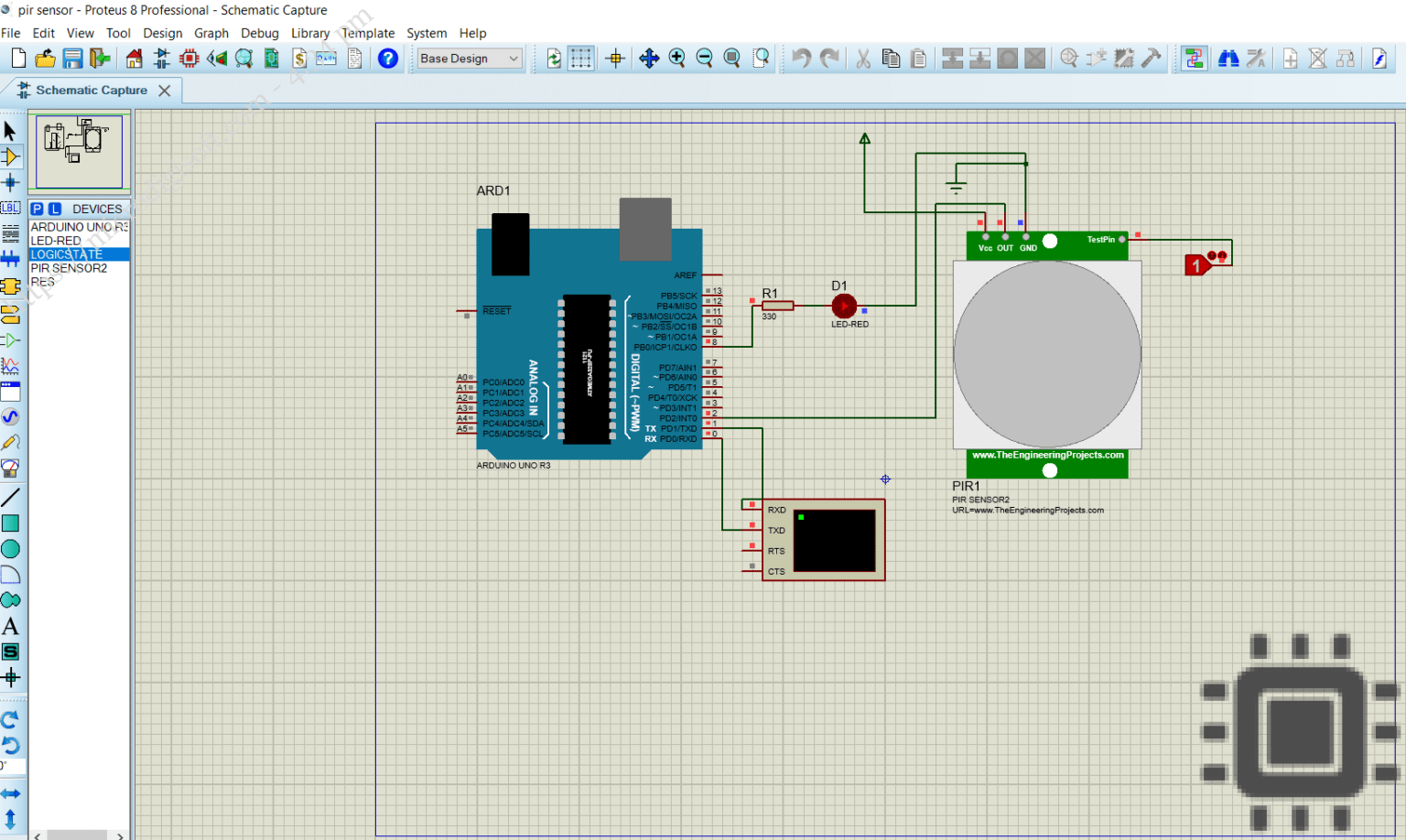Activate the Zoom In tool

tap(677, 58)
